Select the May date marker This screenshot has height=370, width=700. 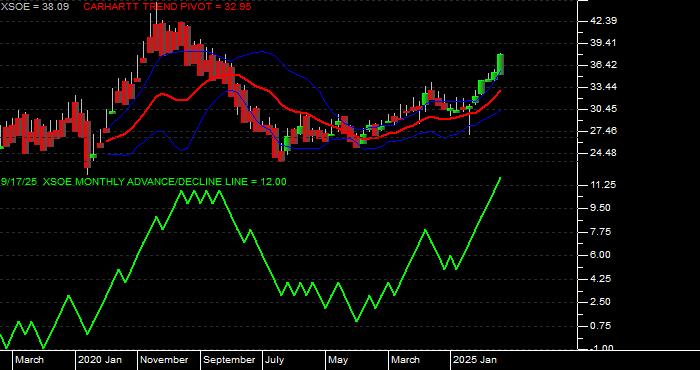pyautogui.click(x=339, y=360)
